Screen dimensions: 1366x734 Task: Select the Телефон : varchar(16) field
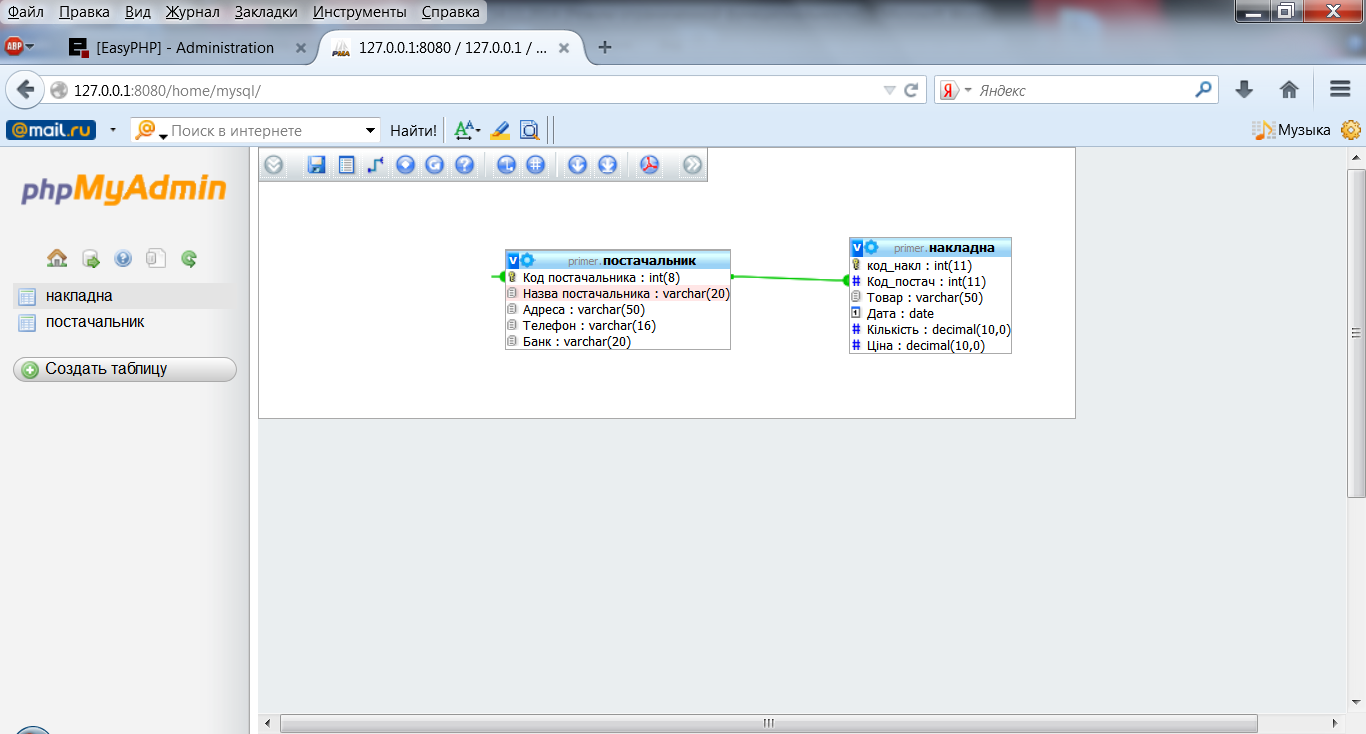618,325
